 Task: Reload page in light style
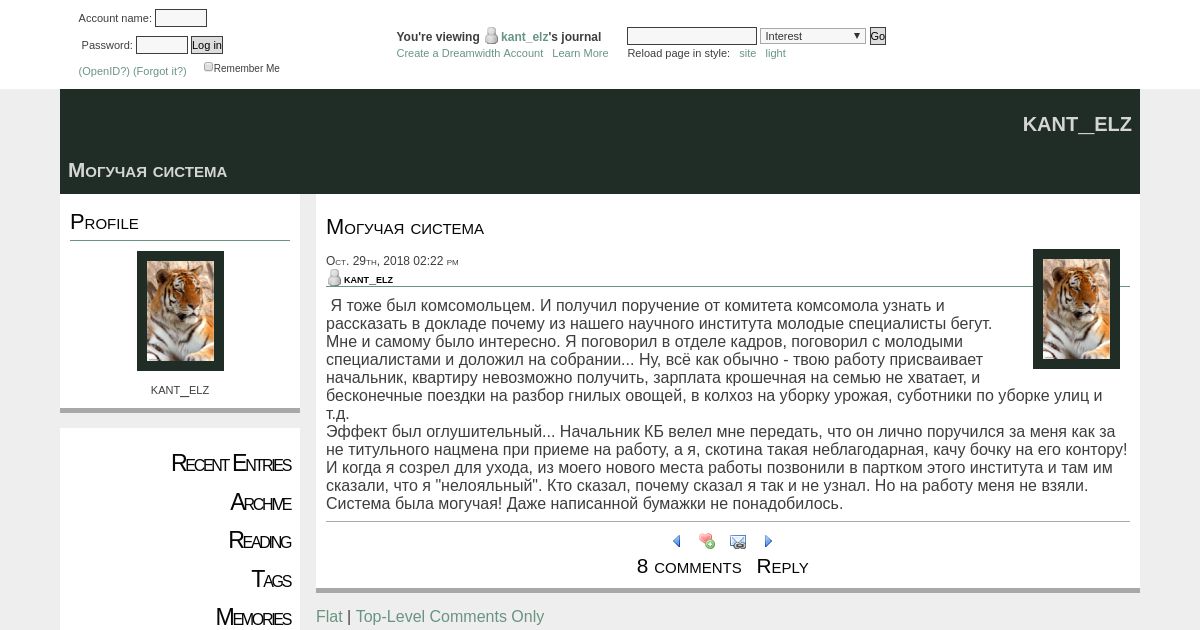pos(775,53)
